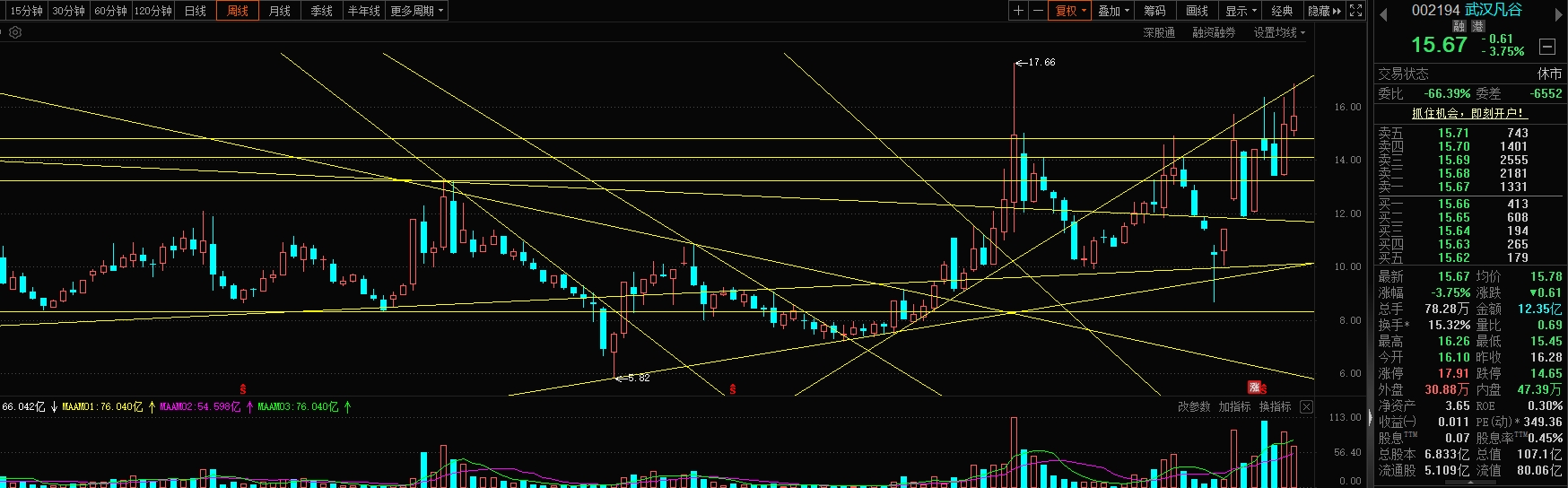Switch to the 30分钟 period tab
This screenshot has width=1568, height=488.
tap(68, 11)
